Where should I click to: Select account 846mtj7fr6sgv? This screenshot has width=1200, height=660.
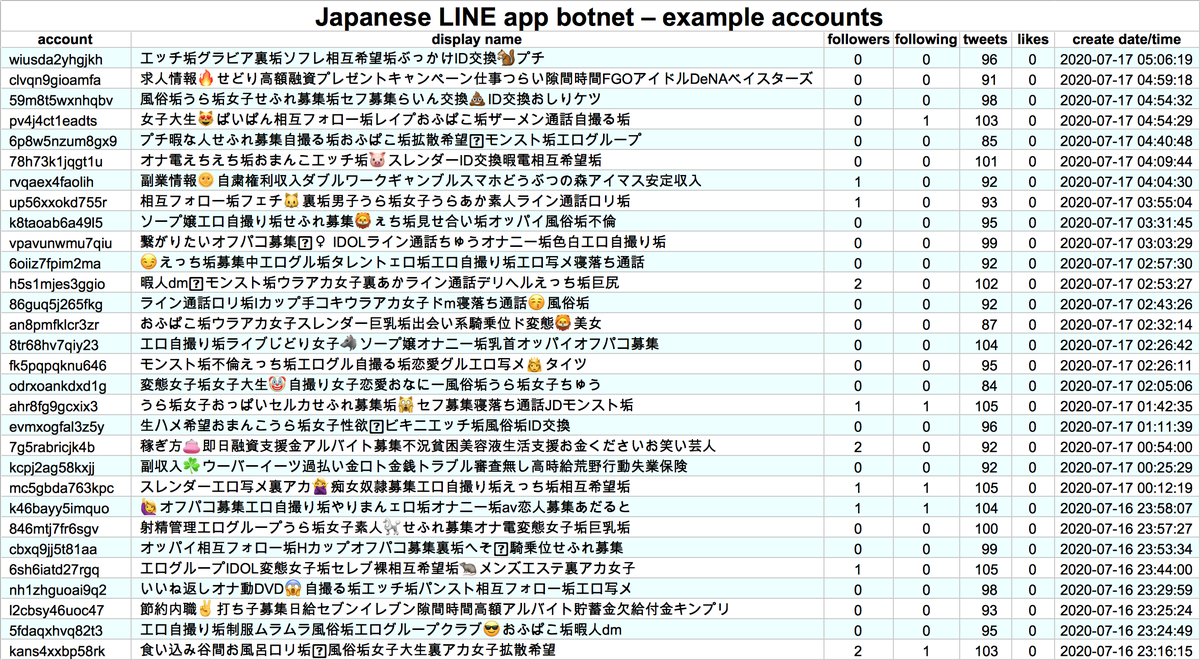[x=54, y=528]
